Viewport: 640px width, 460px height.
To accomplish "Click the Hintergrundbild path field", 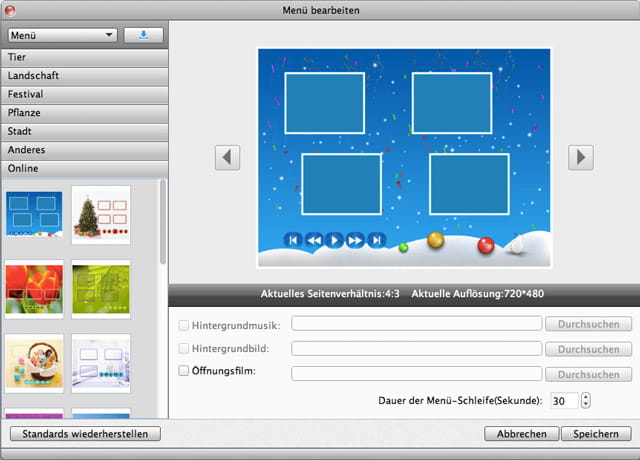I will (417, 349).
